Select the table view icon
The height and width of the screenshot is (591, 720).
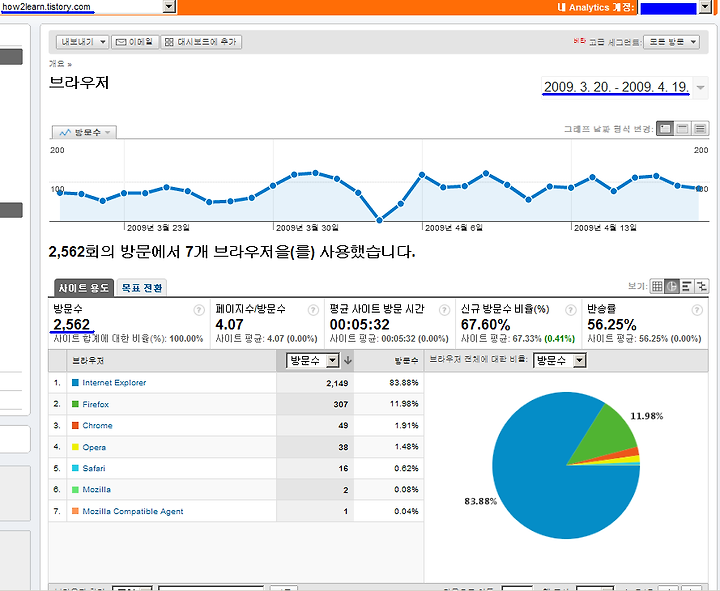coord(657,287)
